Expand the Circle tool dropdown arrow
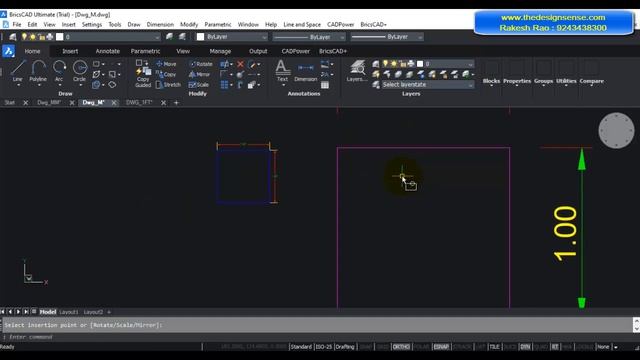Screen dimensions: 640x360 click(80, 85)
